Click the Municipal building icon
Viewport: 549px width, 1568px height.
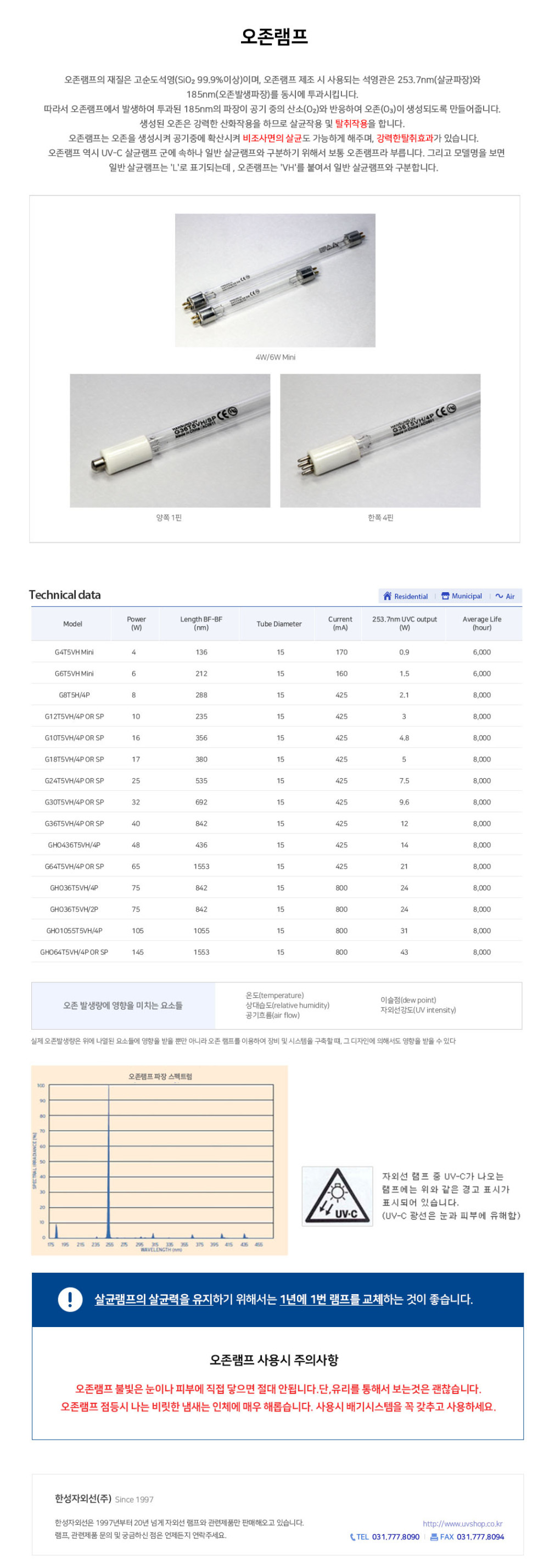click(445, 596)
